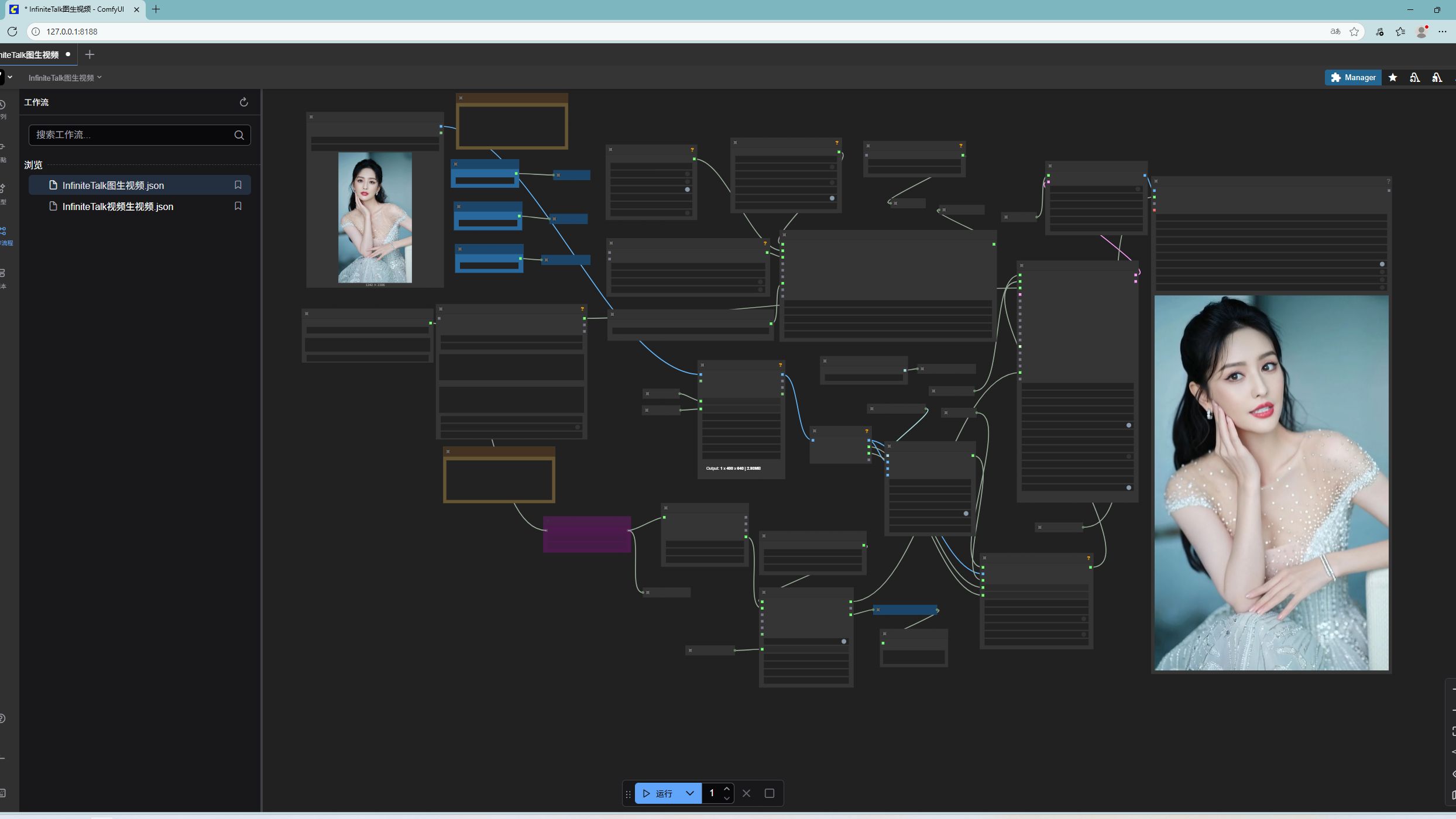This screenshot has height=819, width=1456.
Task: Bookmark InfiniteTalk图生视频.json
Action: point(238,185)
